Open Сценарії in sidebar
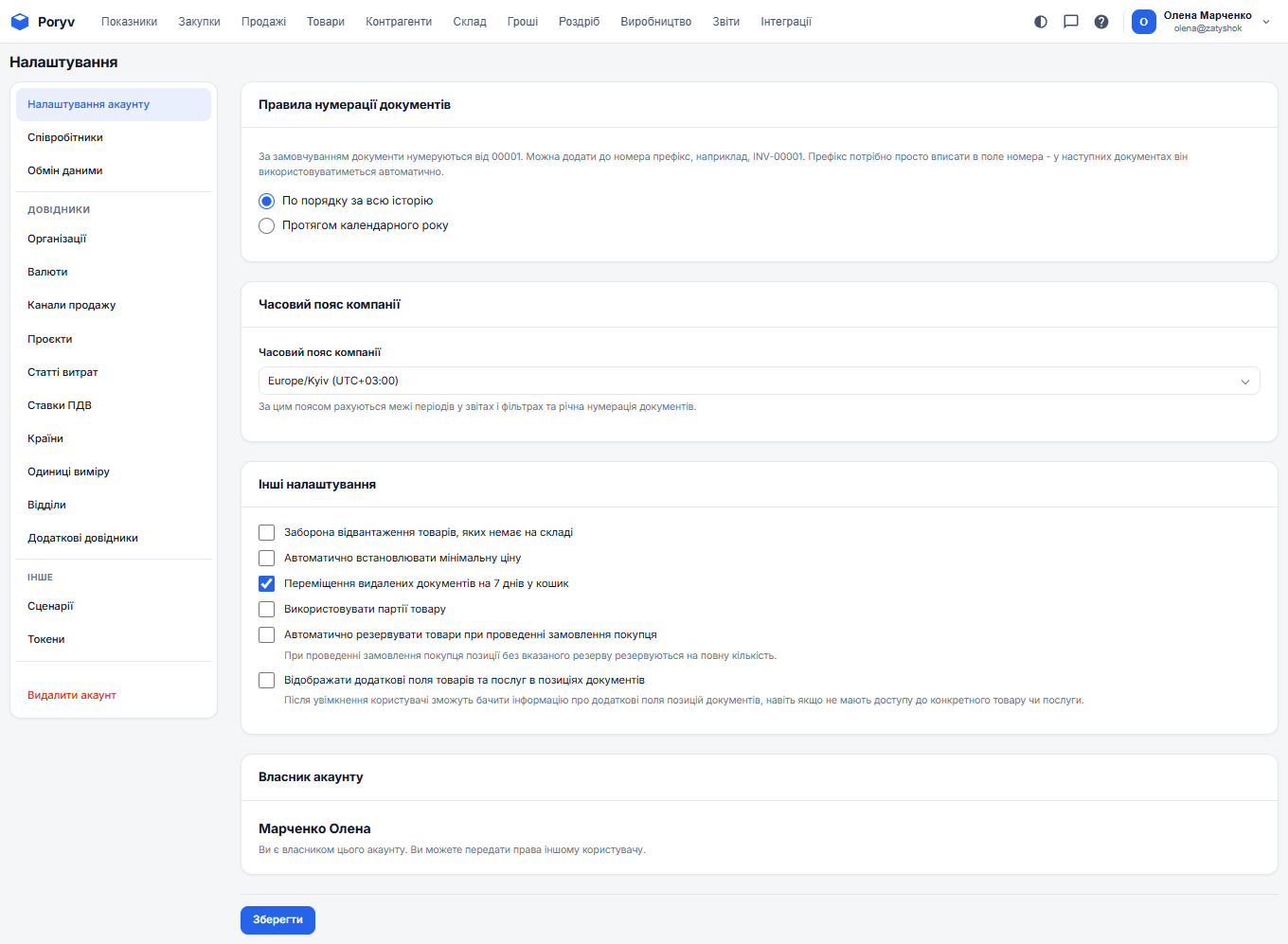1288x944 pixels. click(114, 606)
